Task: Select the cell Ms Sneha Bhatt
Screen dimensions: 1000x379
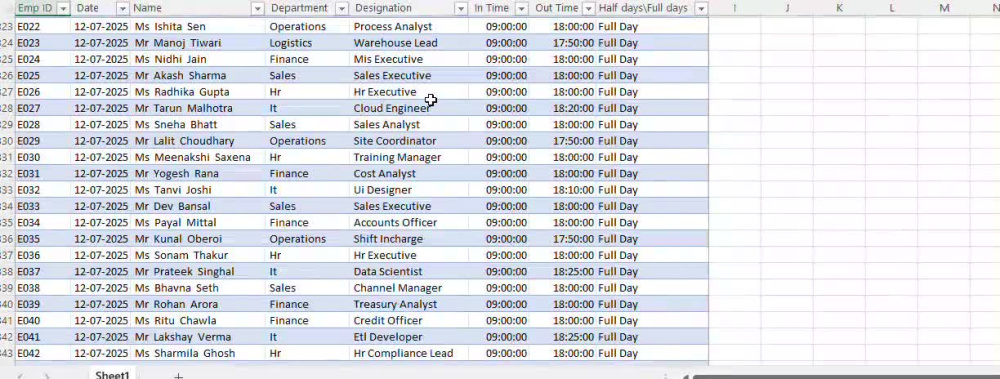Action: [198, 124]
